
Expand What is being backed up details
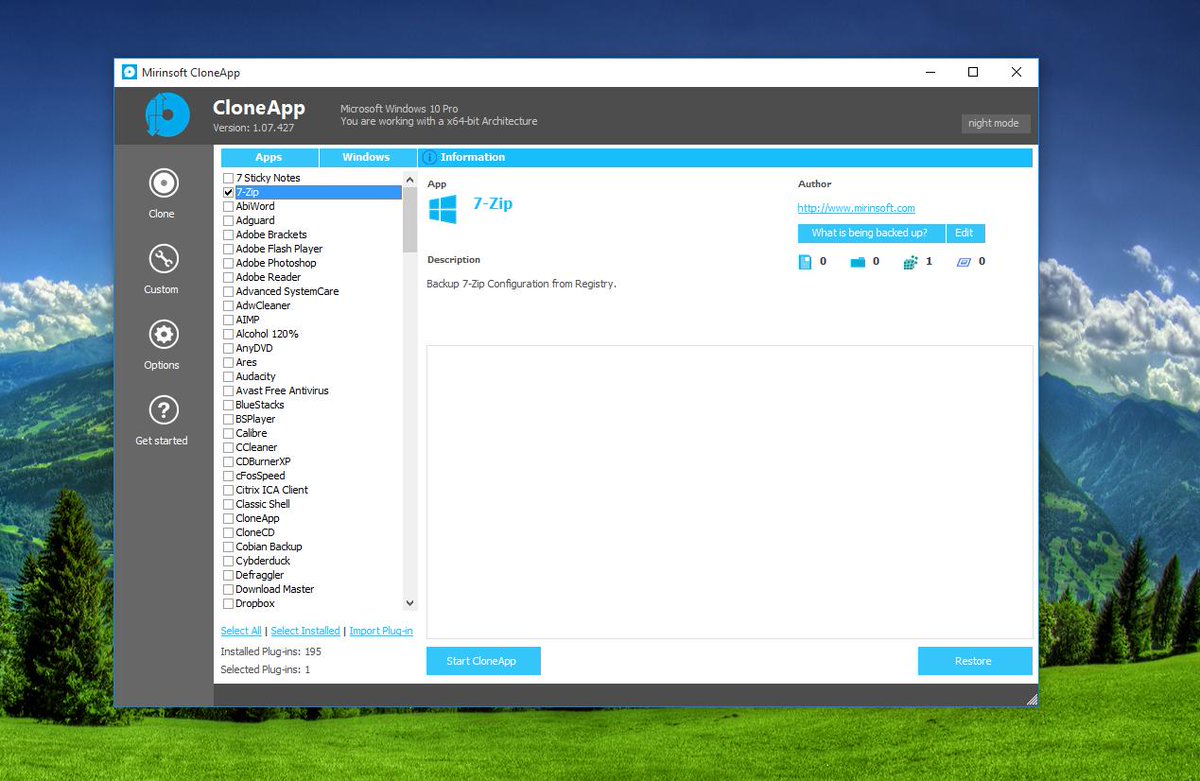(x=870, y=233)
